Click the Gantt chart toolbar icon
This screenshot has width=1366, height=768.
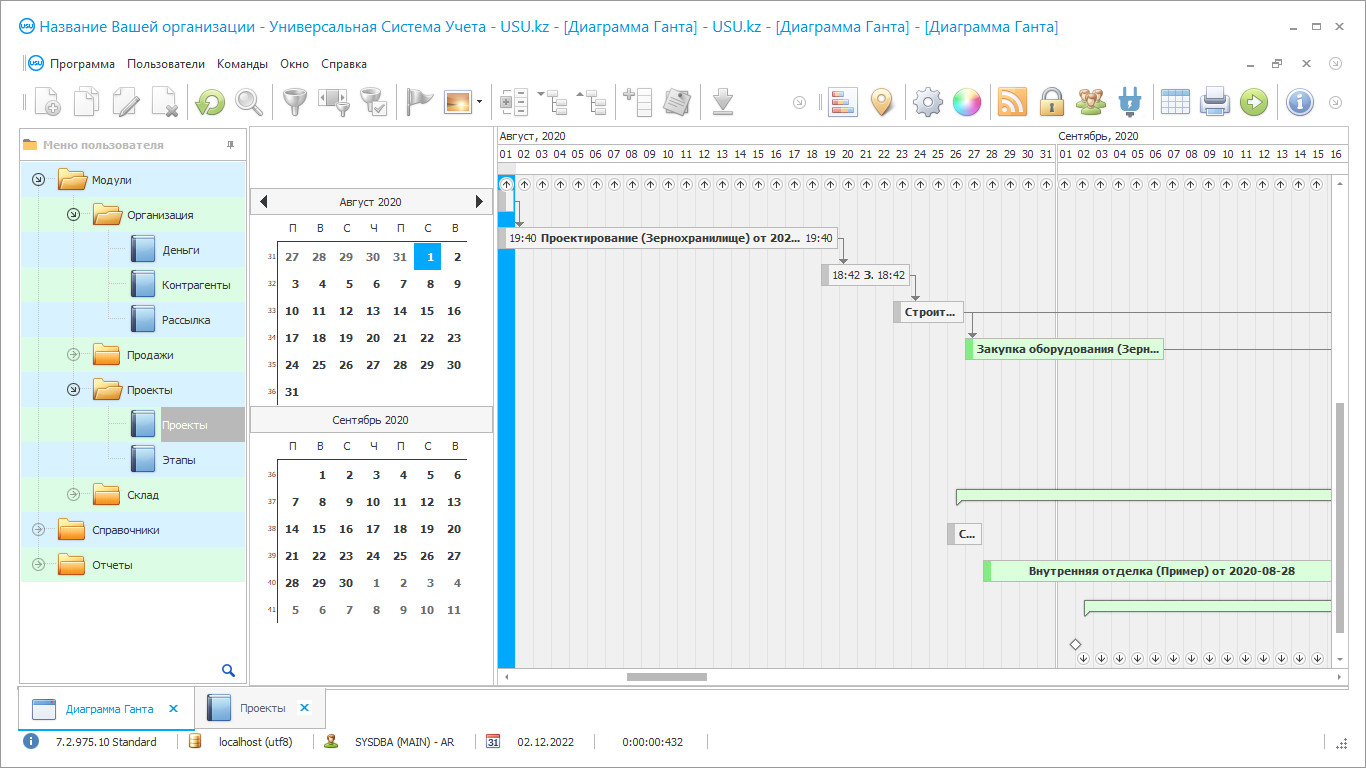click(x=843, y=101)
